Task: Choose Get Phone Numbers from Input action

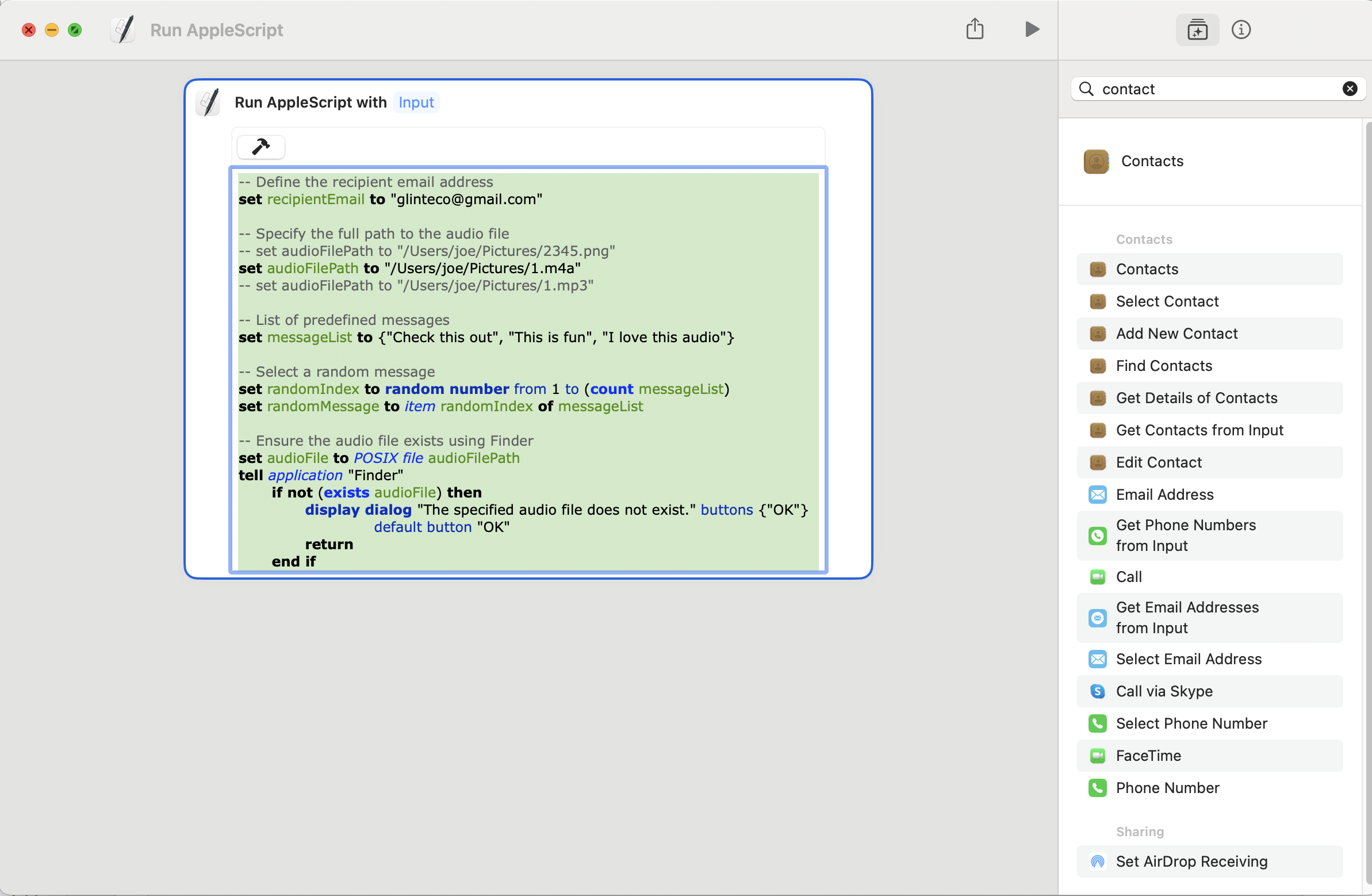Action: tap(1209, 536)
